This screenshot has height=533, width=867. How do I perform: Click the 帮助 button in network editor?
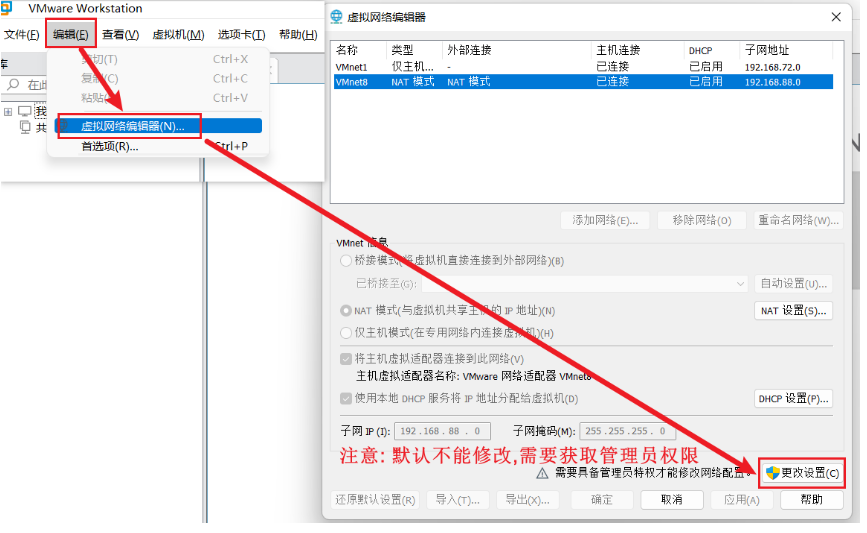[x=812, y=500]
